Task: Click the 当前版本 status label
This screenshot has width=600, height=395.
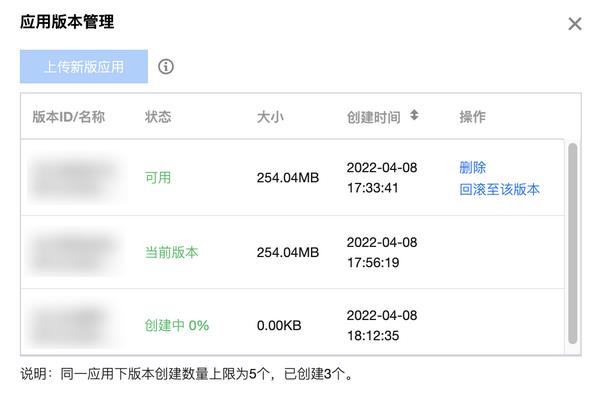Action: 171,252
